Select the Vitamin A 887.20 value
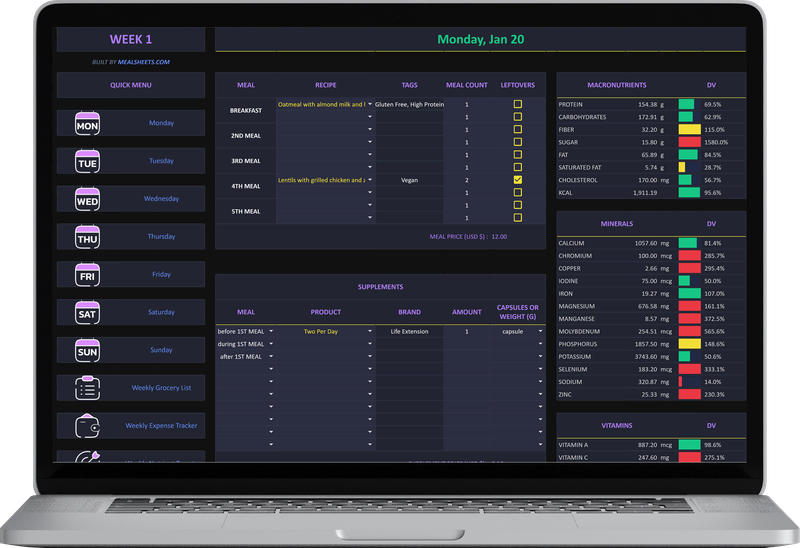 pos(647,445)
